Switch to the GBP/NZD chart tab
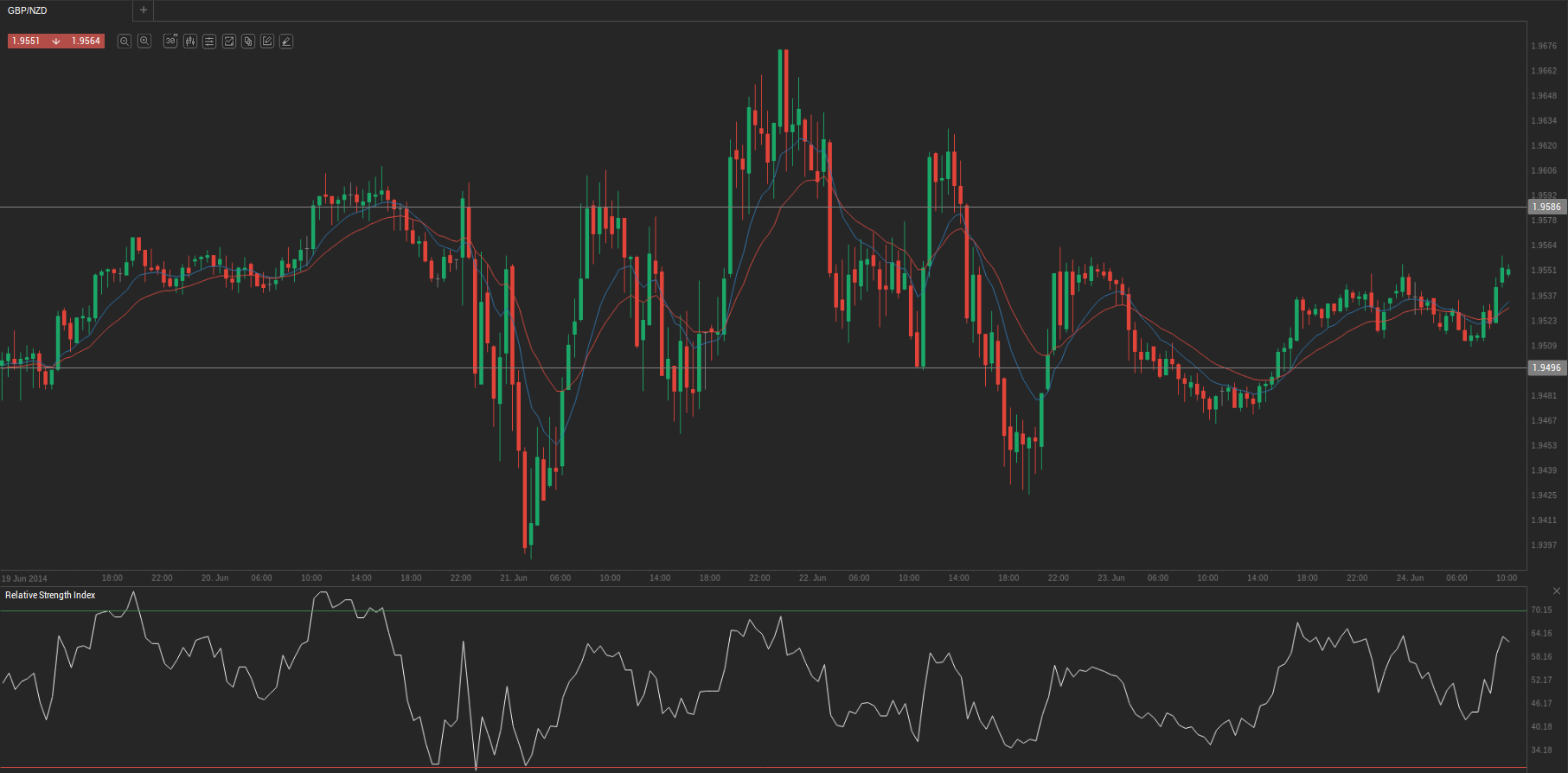Image resolution: width=1568 pixels, height=773 pixels. (28, 10)
